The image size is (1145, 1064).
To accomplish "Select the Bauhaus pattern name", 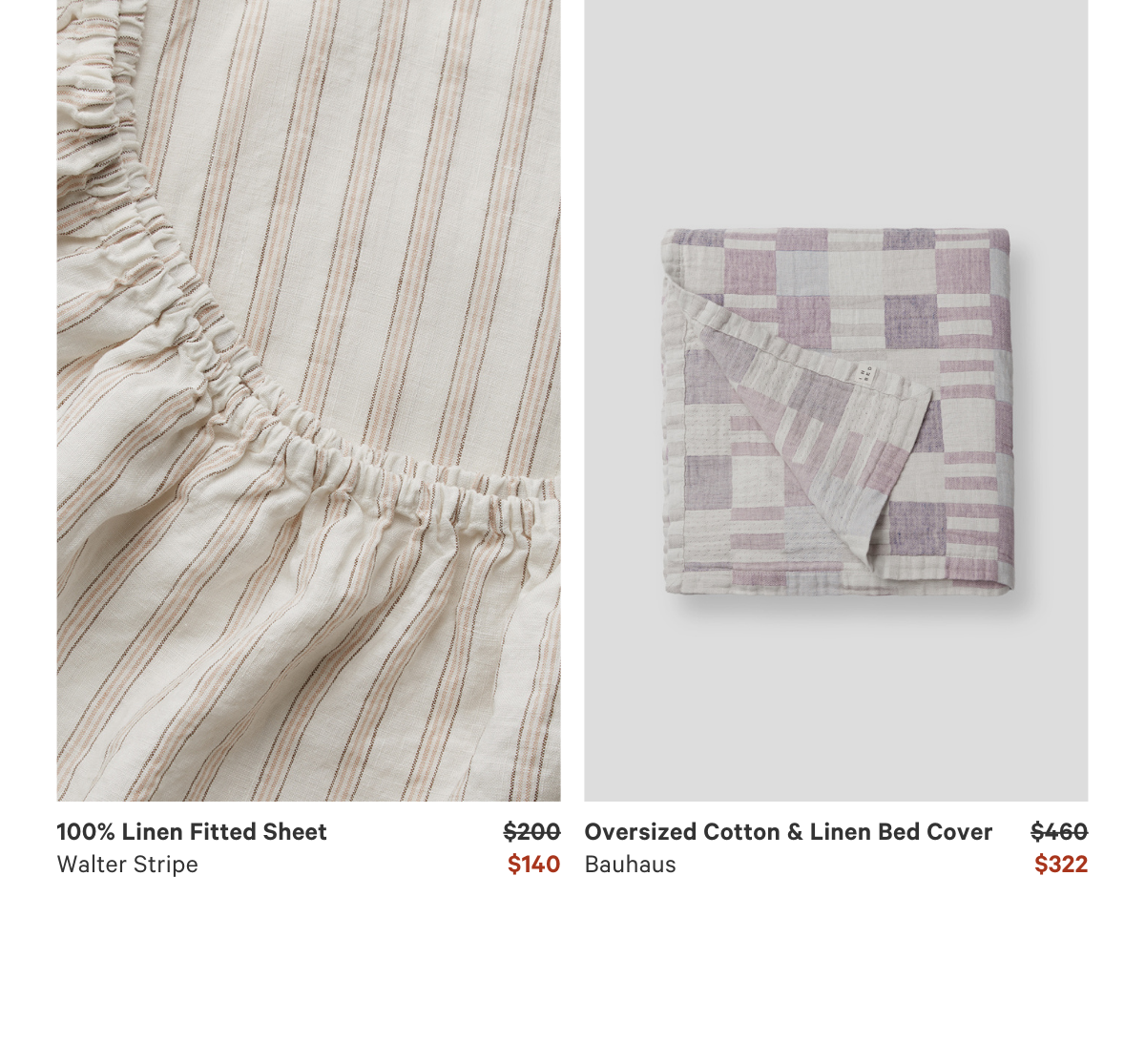I will (630, 865).
